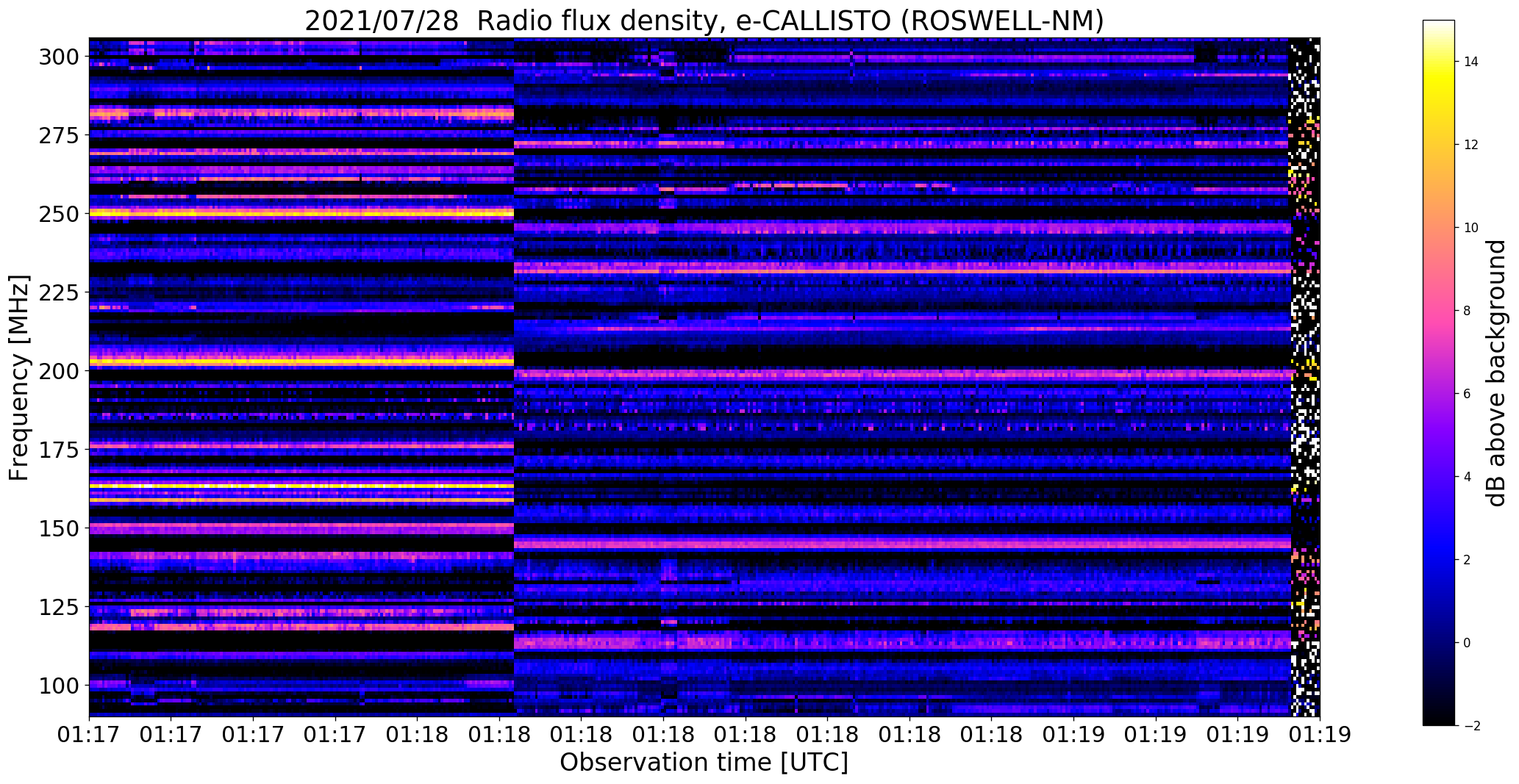Click the 175 frequency tick label

coord(60,449)
